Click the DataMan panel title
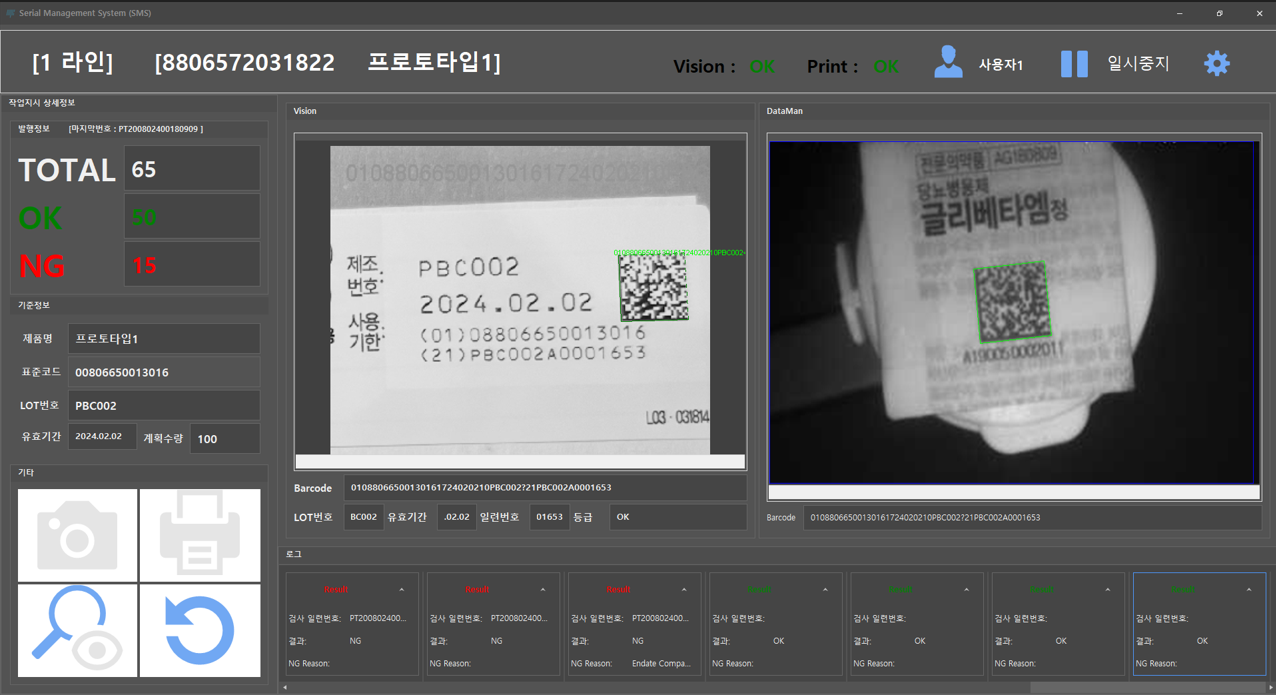 784,111
